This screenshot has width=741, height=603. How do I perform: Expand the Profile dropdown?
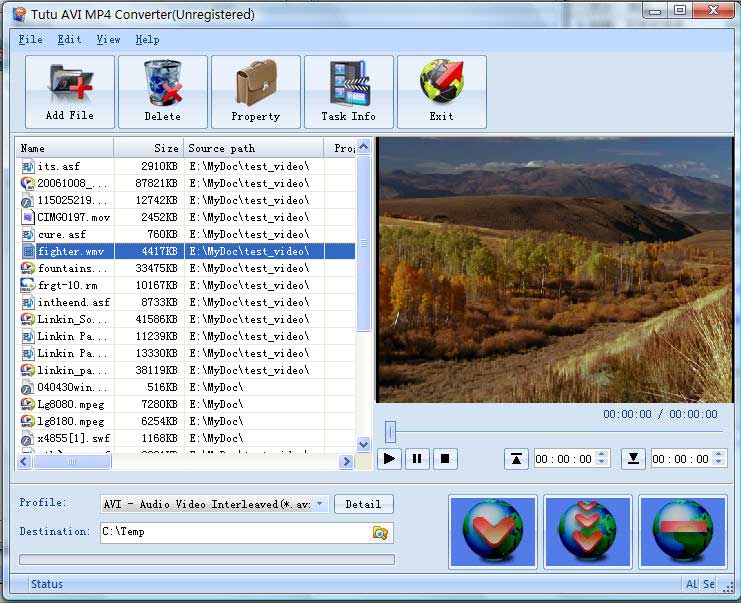coord(320,504)
